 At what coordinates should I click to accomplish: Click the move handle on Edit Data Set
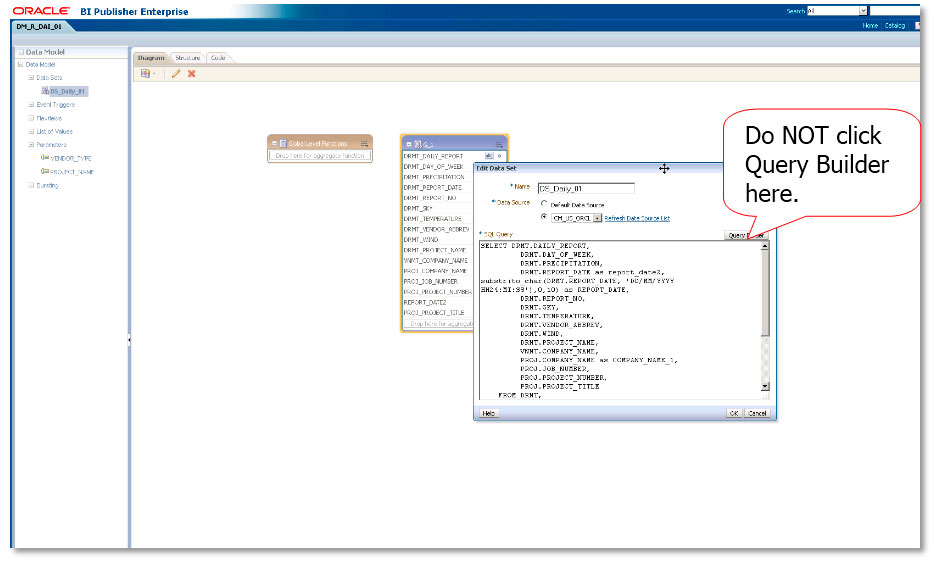pyautogui.click(x=664, y=169)
